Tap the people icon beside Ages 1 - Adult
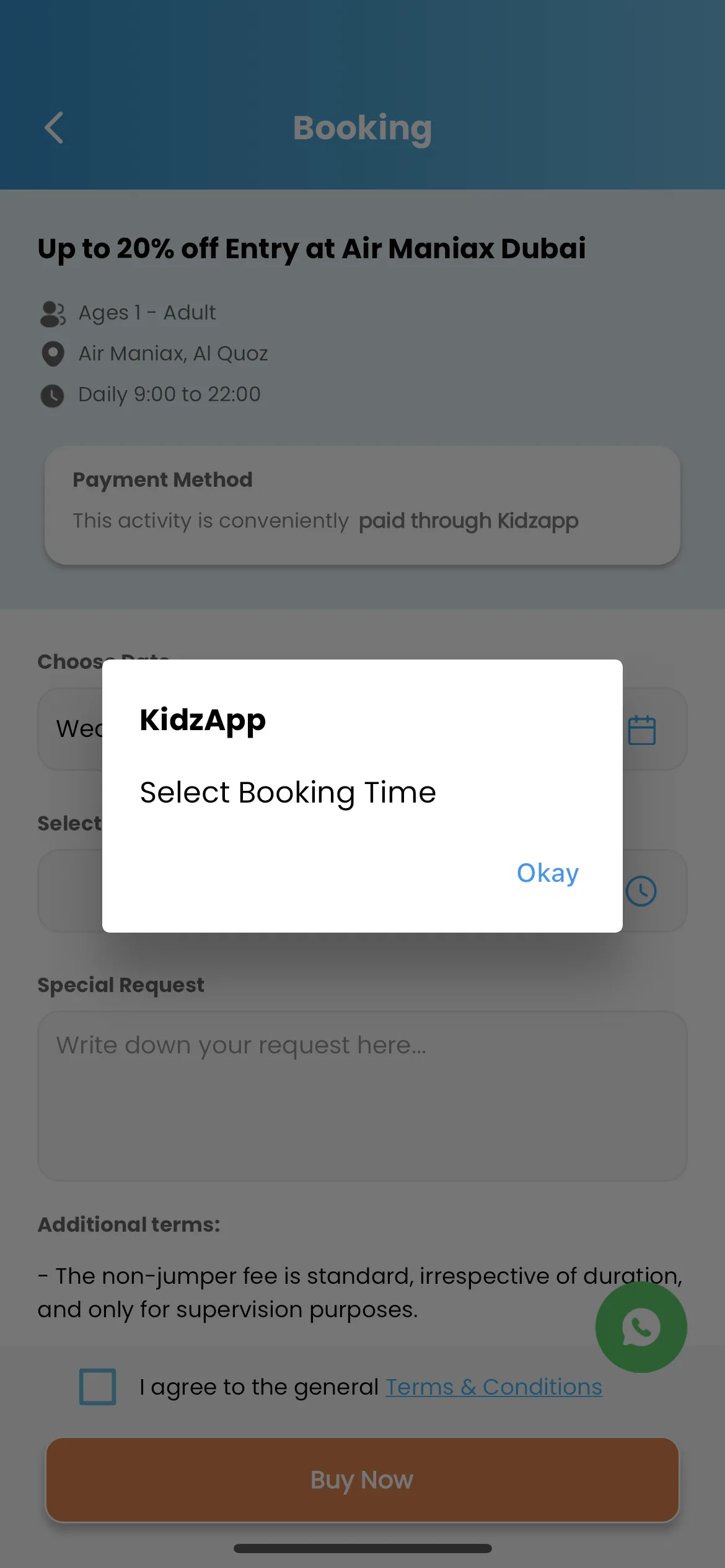 coord(53,313)
